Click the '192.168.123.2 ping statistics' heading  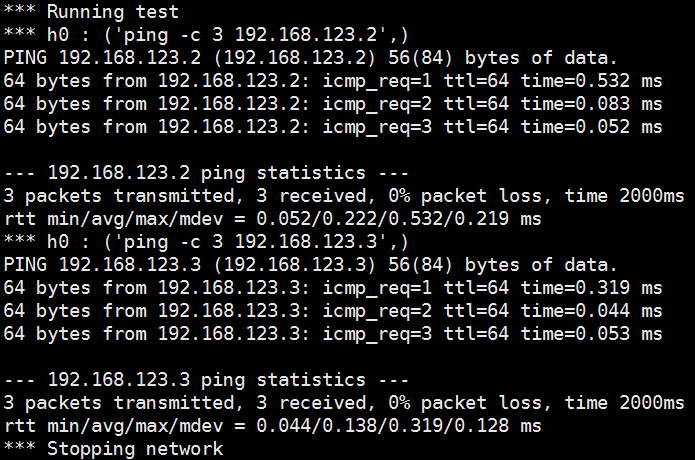[x=206, y=173]
